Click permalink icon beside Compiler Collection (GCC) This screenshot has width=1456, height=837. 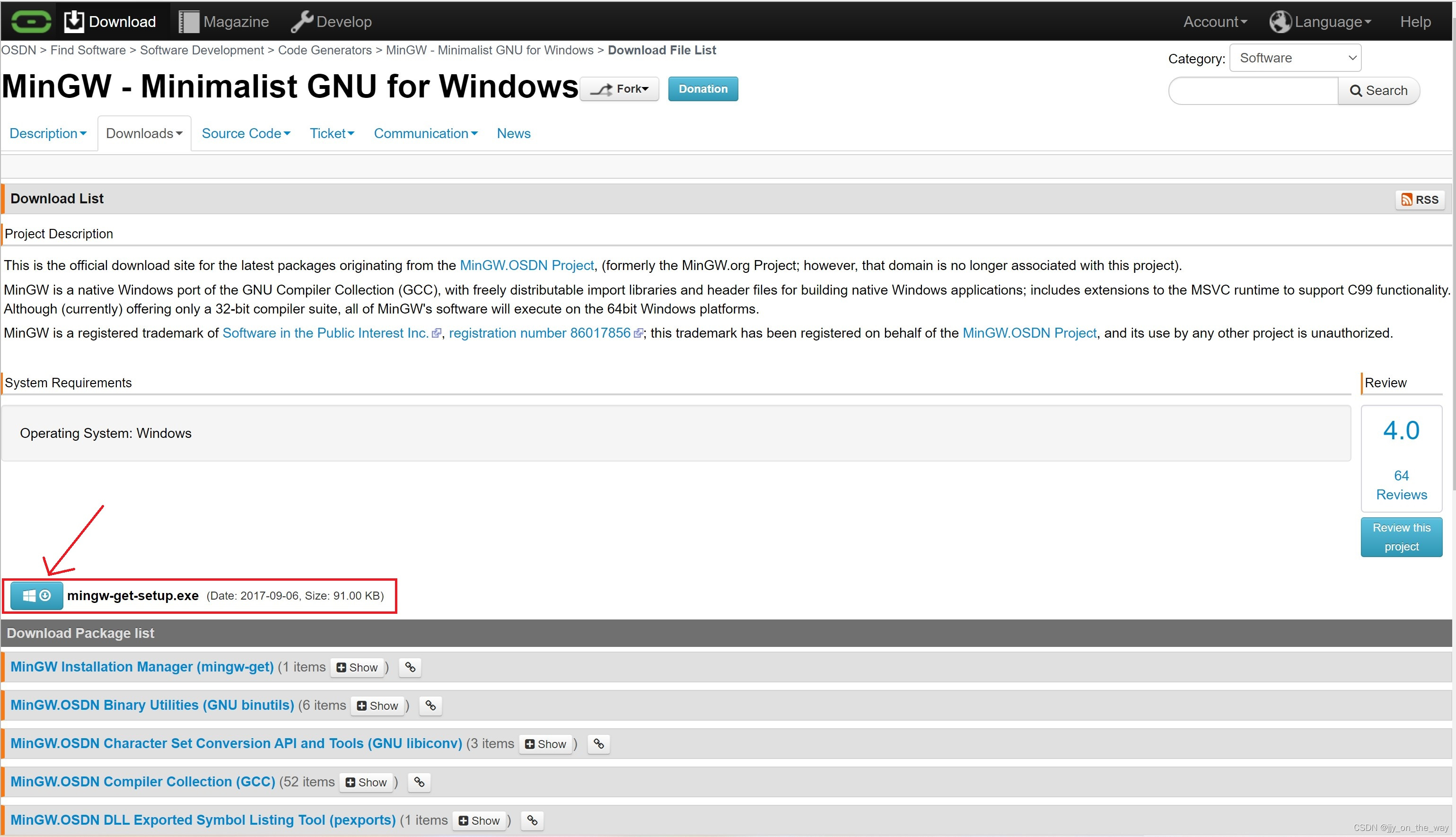pyautogui.click(x=419, y=782)
